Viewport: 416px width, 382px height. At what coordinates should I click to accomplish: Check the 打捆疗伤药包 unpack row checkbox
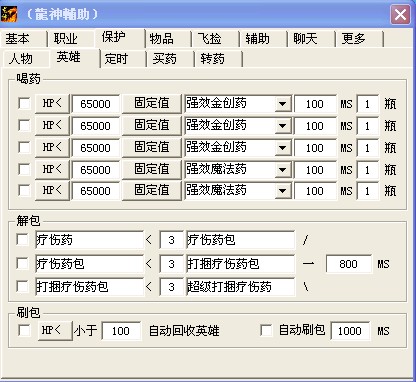(x=22, y=286)
